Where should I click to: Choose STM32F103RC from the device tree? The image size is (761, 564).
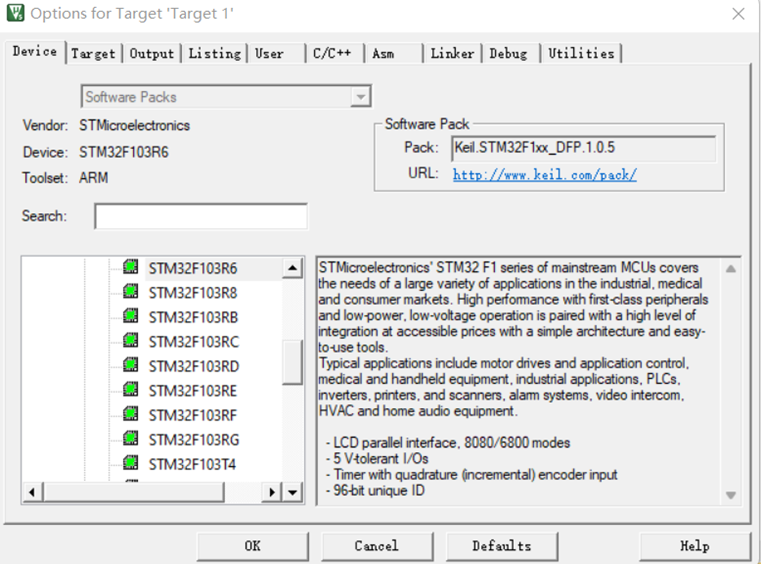(x=194, y=342)
